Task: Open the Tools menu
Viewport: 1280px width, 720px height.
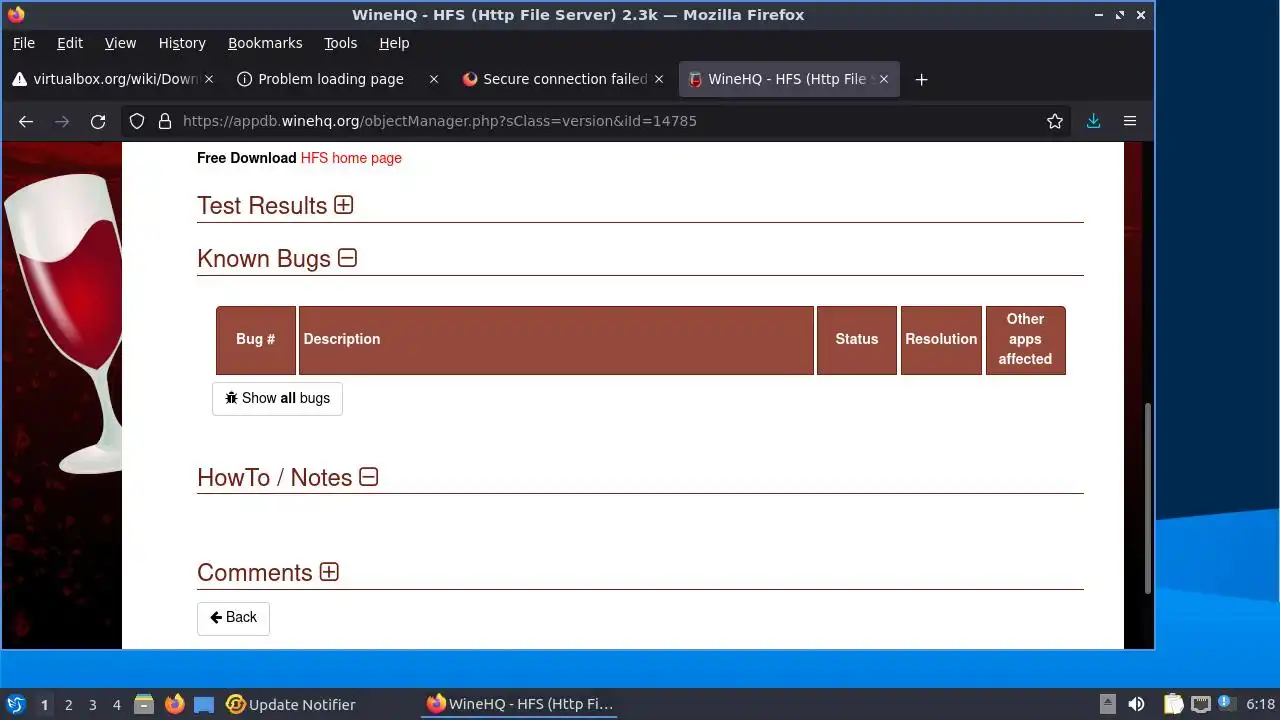Action: [340, 43]
